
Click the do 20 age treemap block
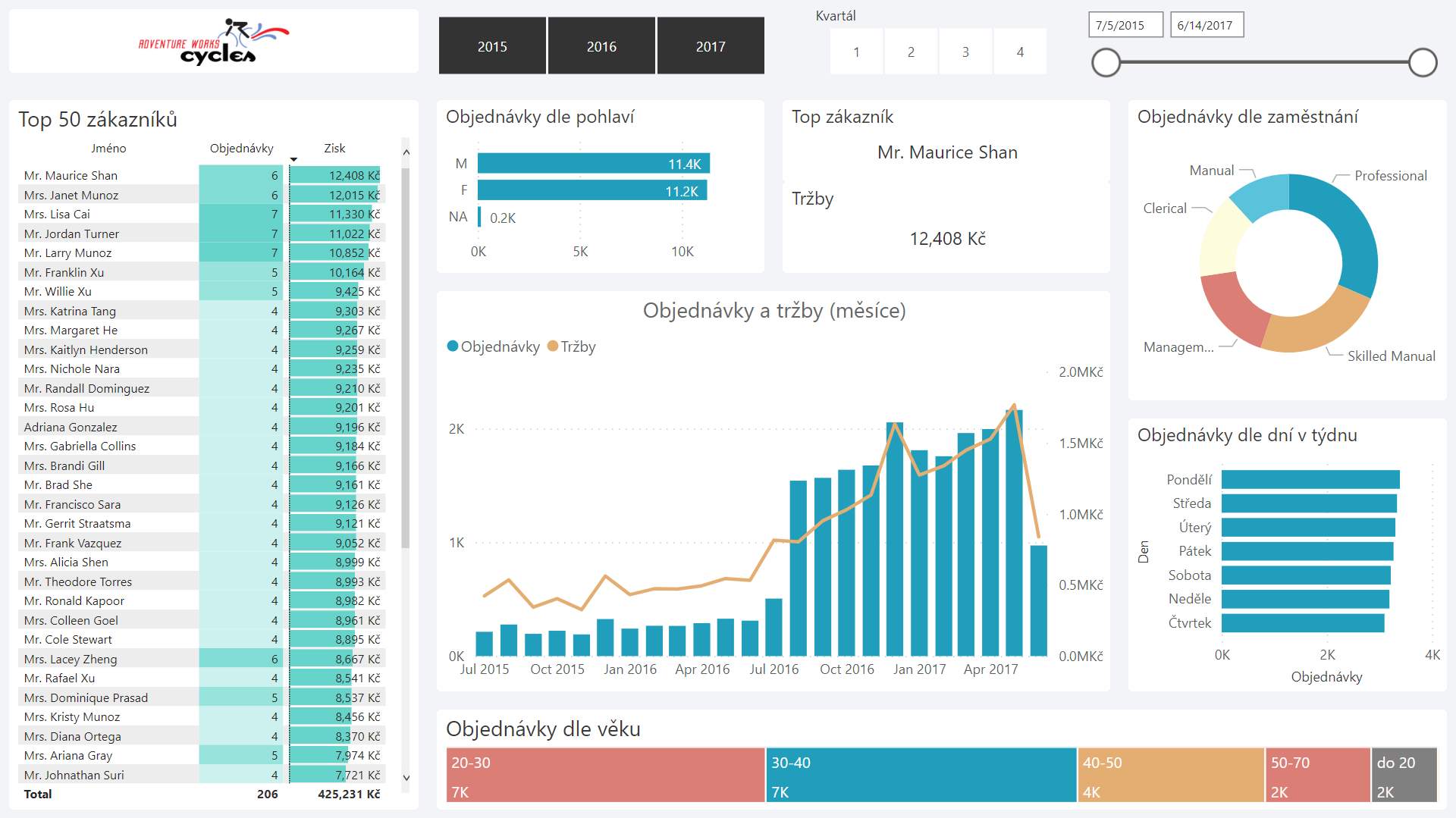pyautogui.click(x=1404, y=775)
